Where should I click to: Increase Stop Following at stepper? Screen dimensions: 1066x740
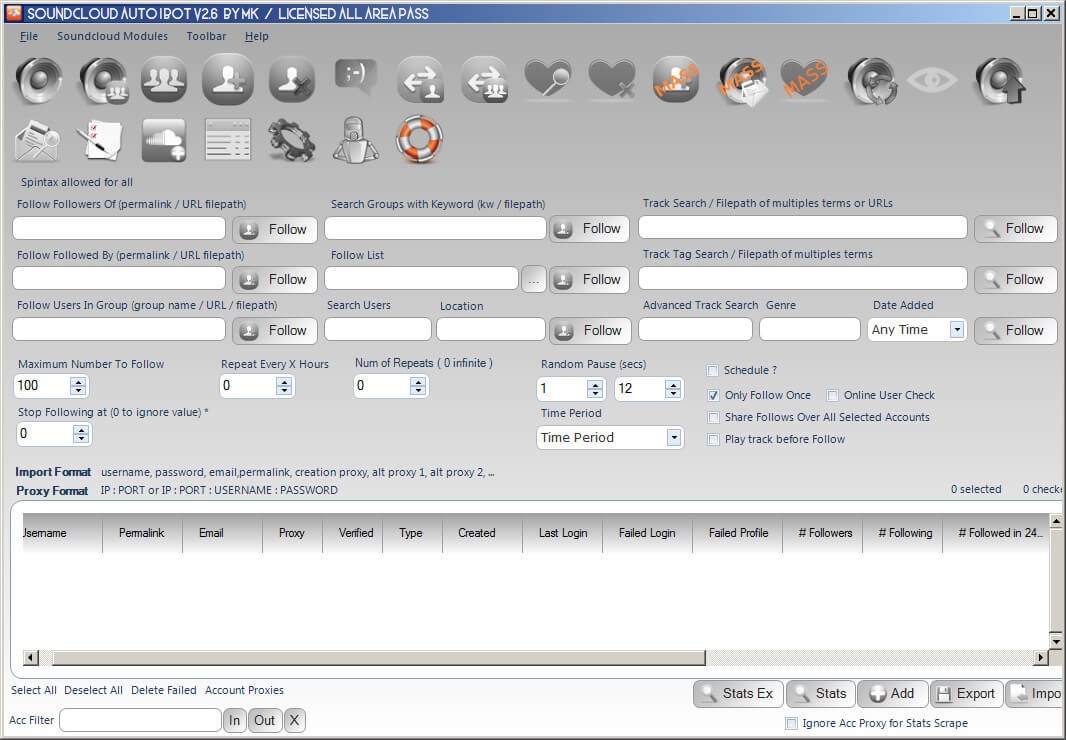pyautogui.click(x=81, y=431)
